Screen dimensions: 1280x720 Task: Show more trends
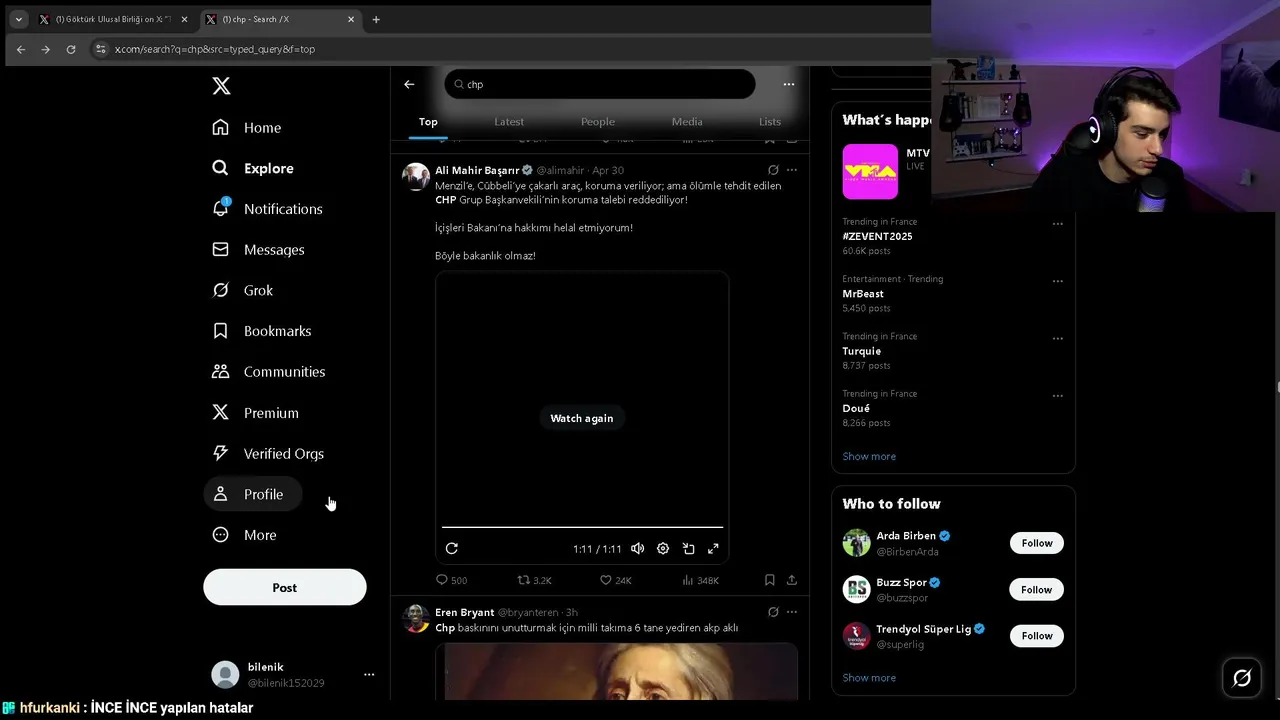point(869,456)
